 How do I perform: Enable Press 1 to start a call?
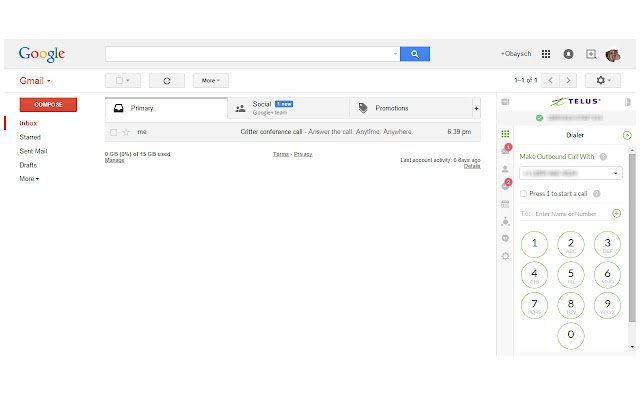(x=523, y=193)
